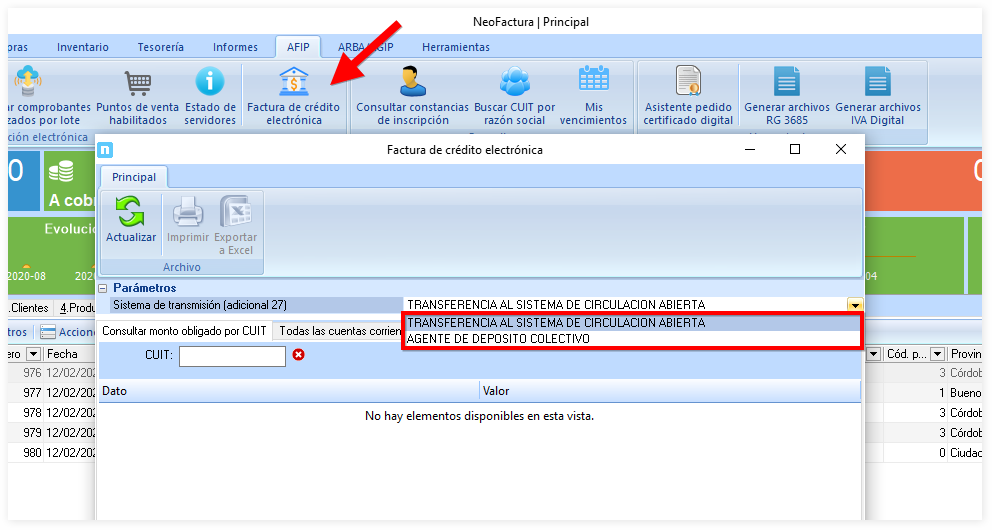Image resolution: width=992 pixels, height=530 pixels.
Task: Clear CUIT field with red X icon
Action: point(298,355)
